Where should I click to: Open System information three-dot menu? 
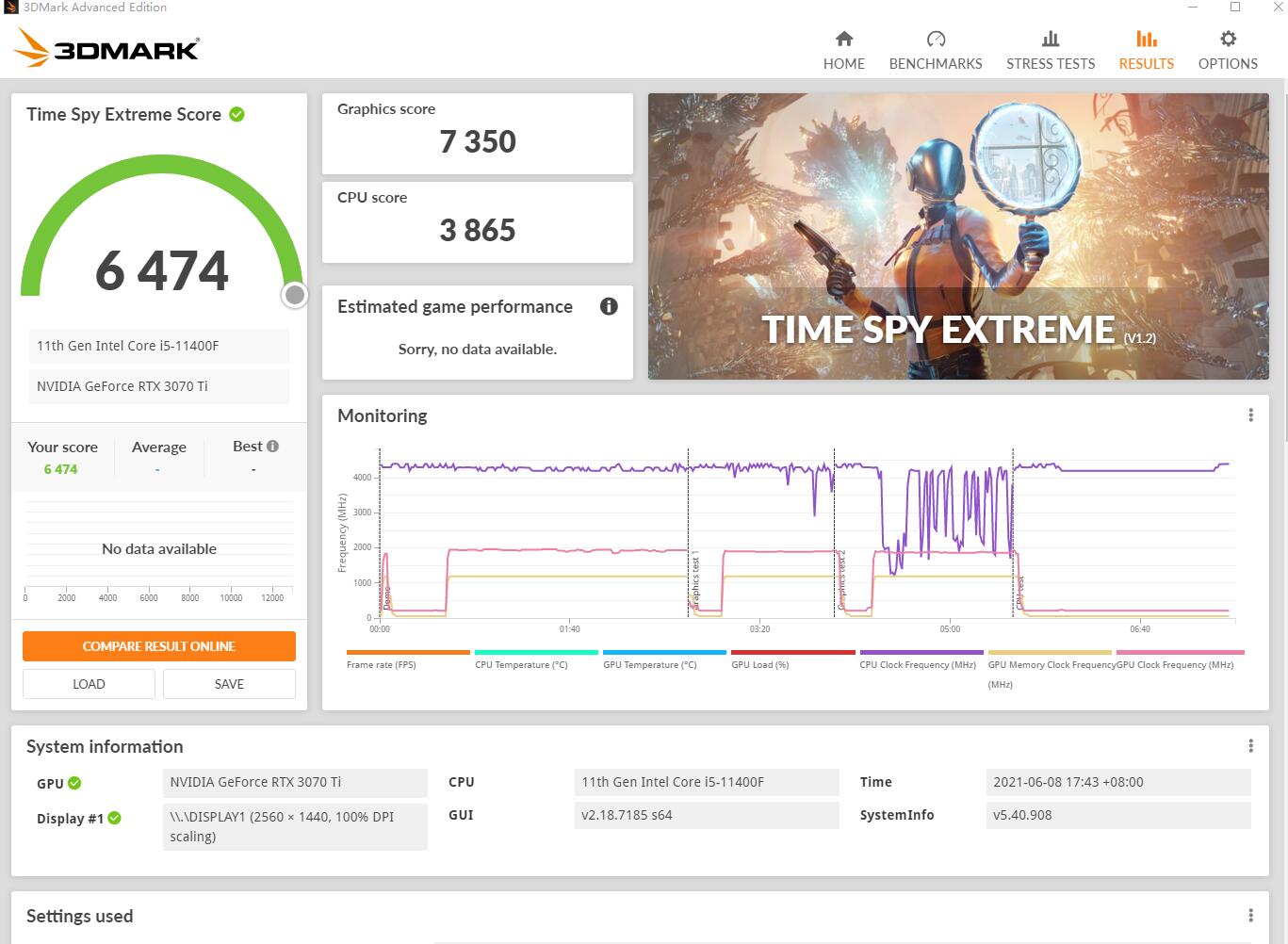pos(1250,746)
